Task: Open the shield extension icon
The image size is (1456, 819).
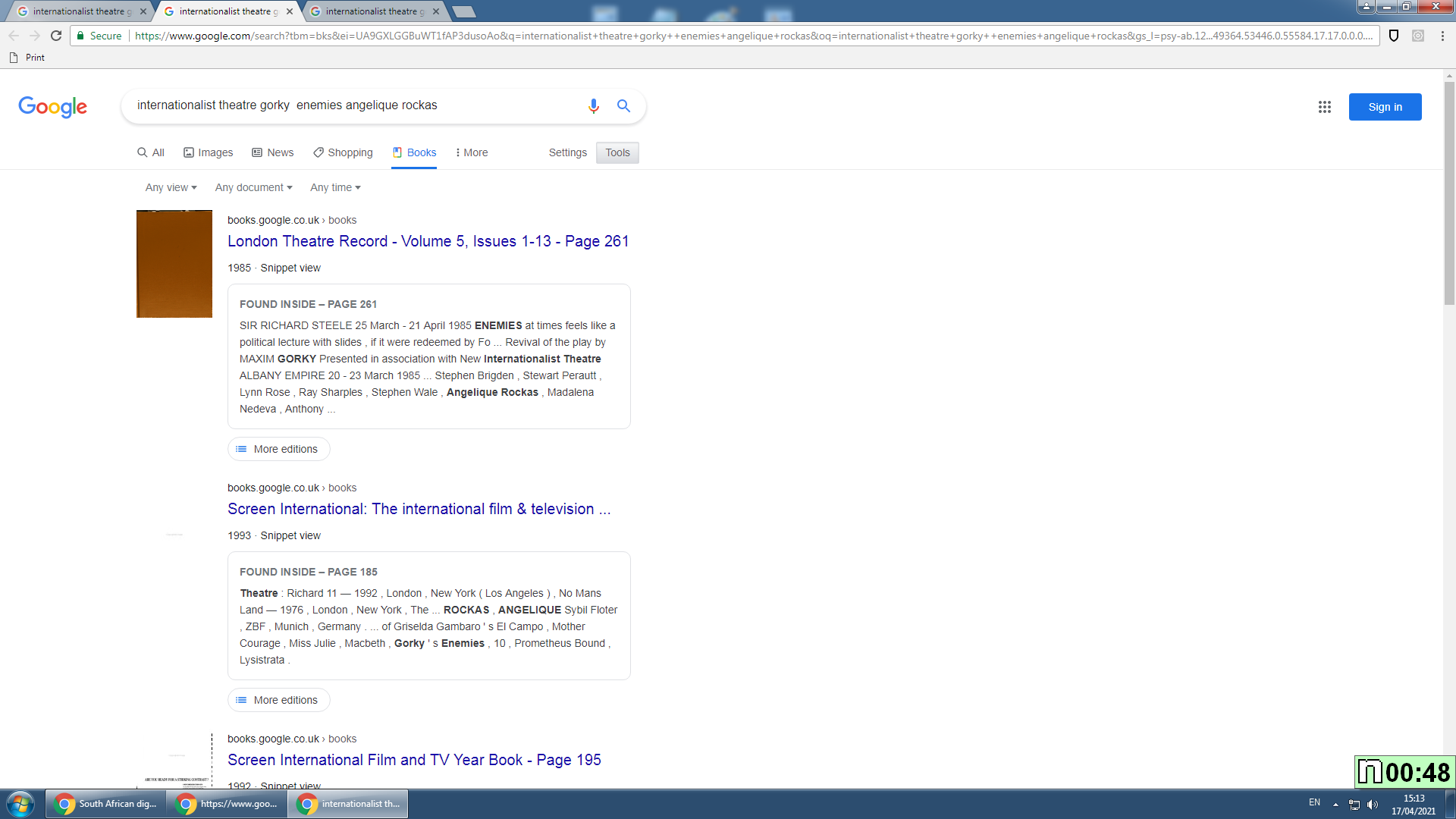Action: tap(1394, 36)
